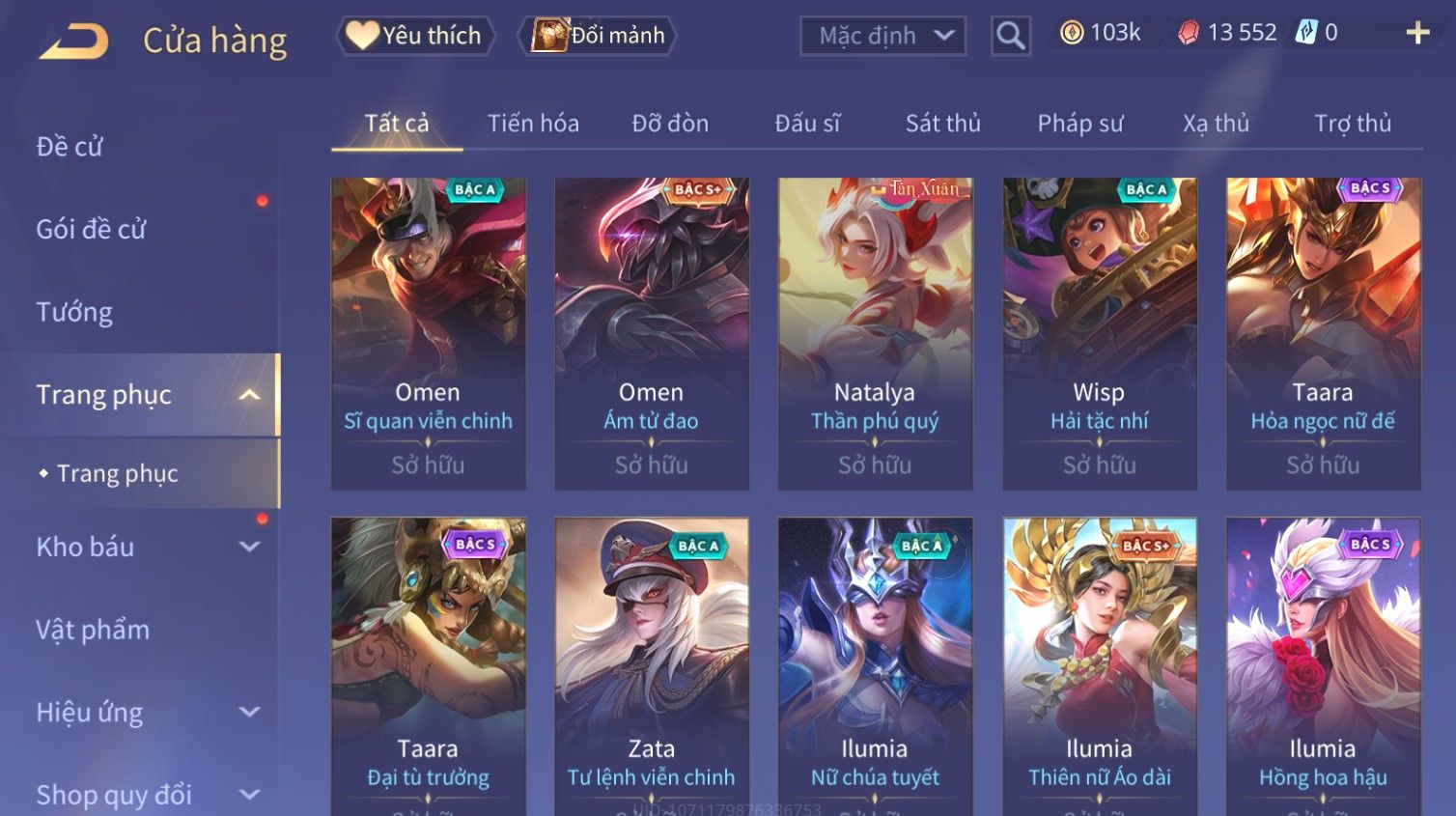Select the Pháp sư tab
The width and height of the screenshot is (1456, 816).
point(1080,124)
